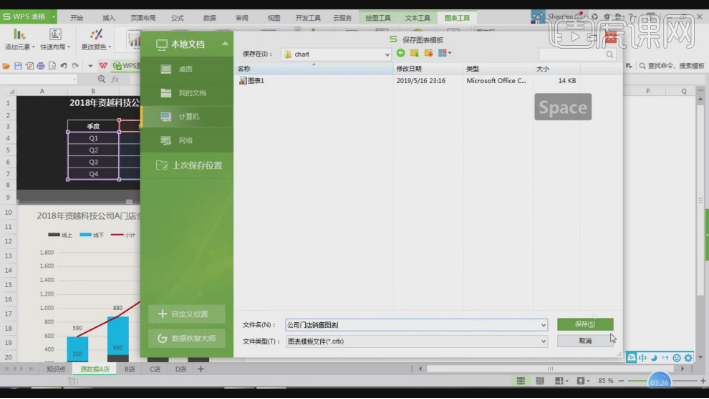Click the 更改颜色 change colors icon
Image resolution: width=709 pixels, height=399 pixels.
click(x=96, y=34)
